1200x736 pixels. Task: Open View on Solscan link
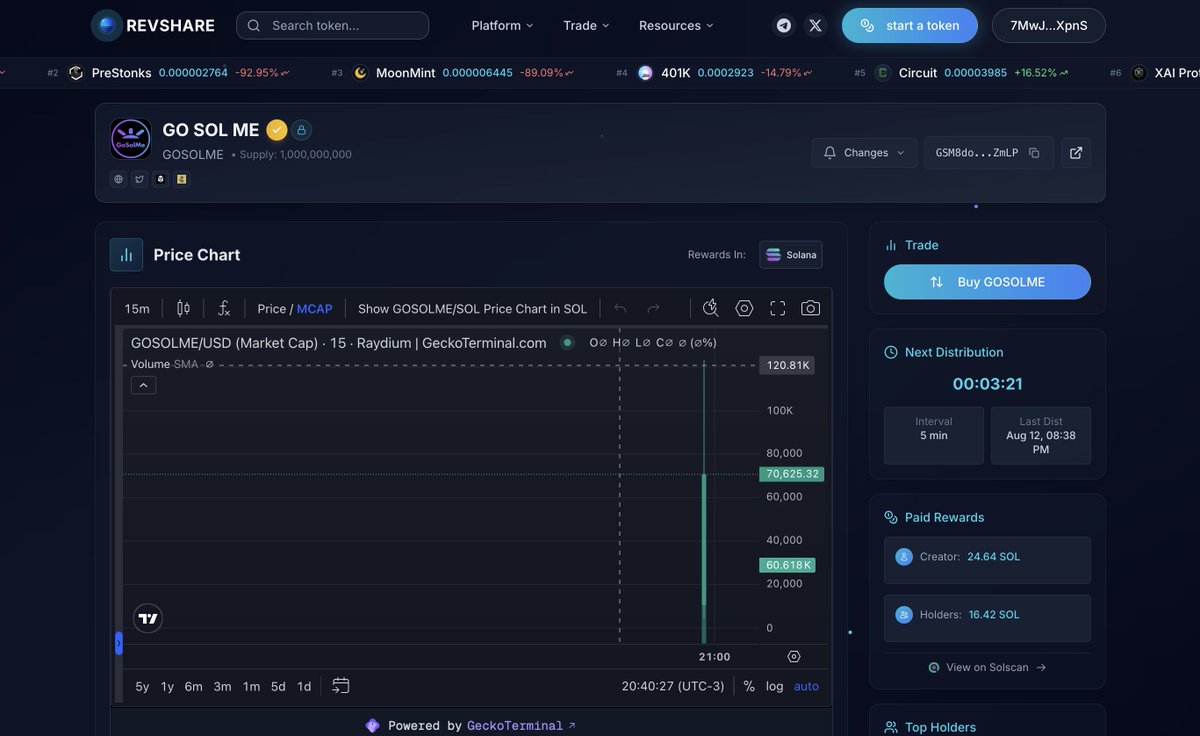pos(987,667)
